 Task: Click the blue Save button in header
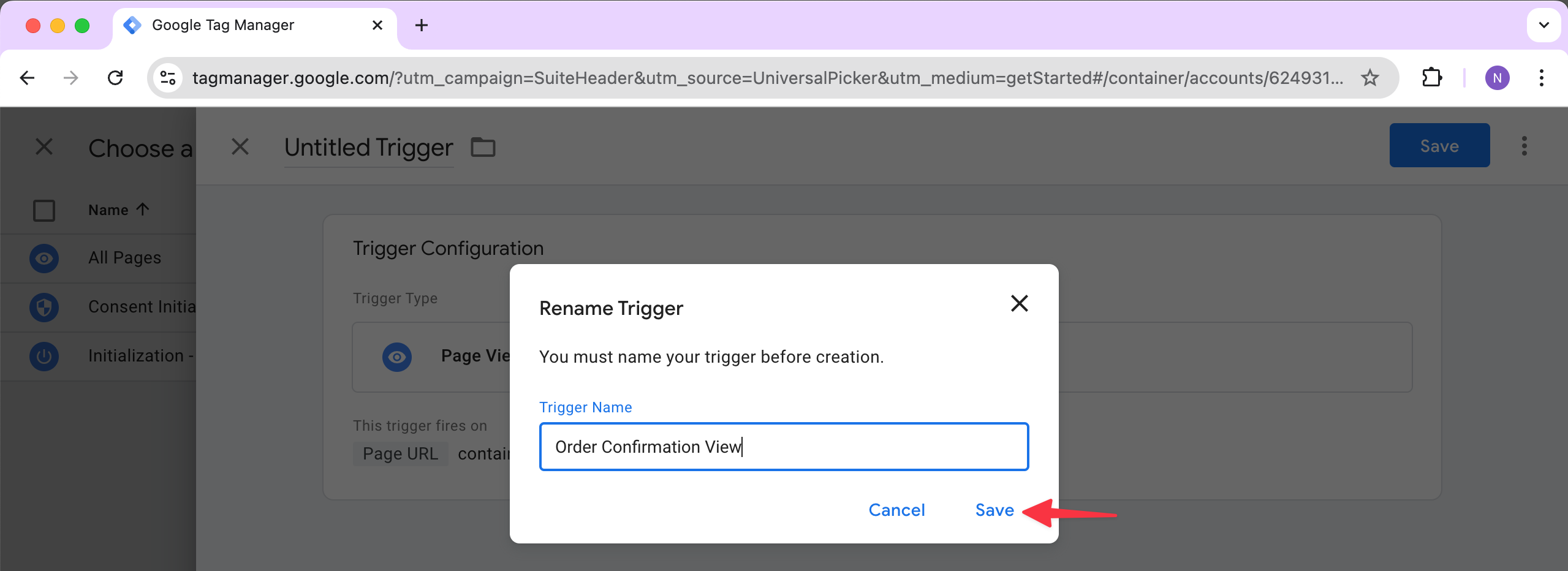click(x=1439, y=146)
